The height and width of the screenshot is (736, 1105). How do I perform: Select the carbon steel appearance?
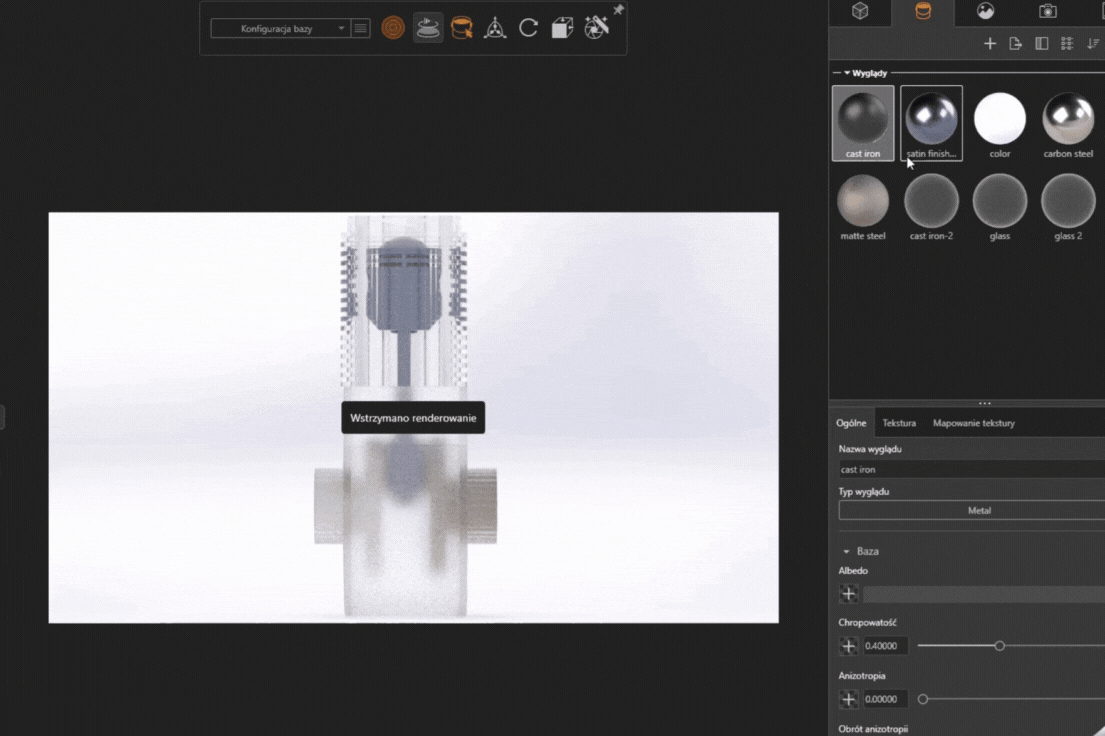tap(1068, 123)
